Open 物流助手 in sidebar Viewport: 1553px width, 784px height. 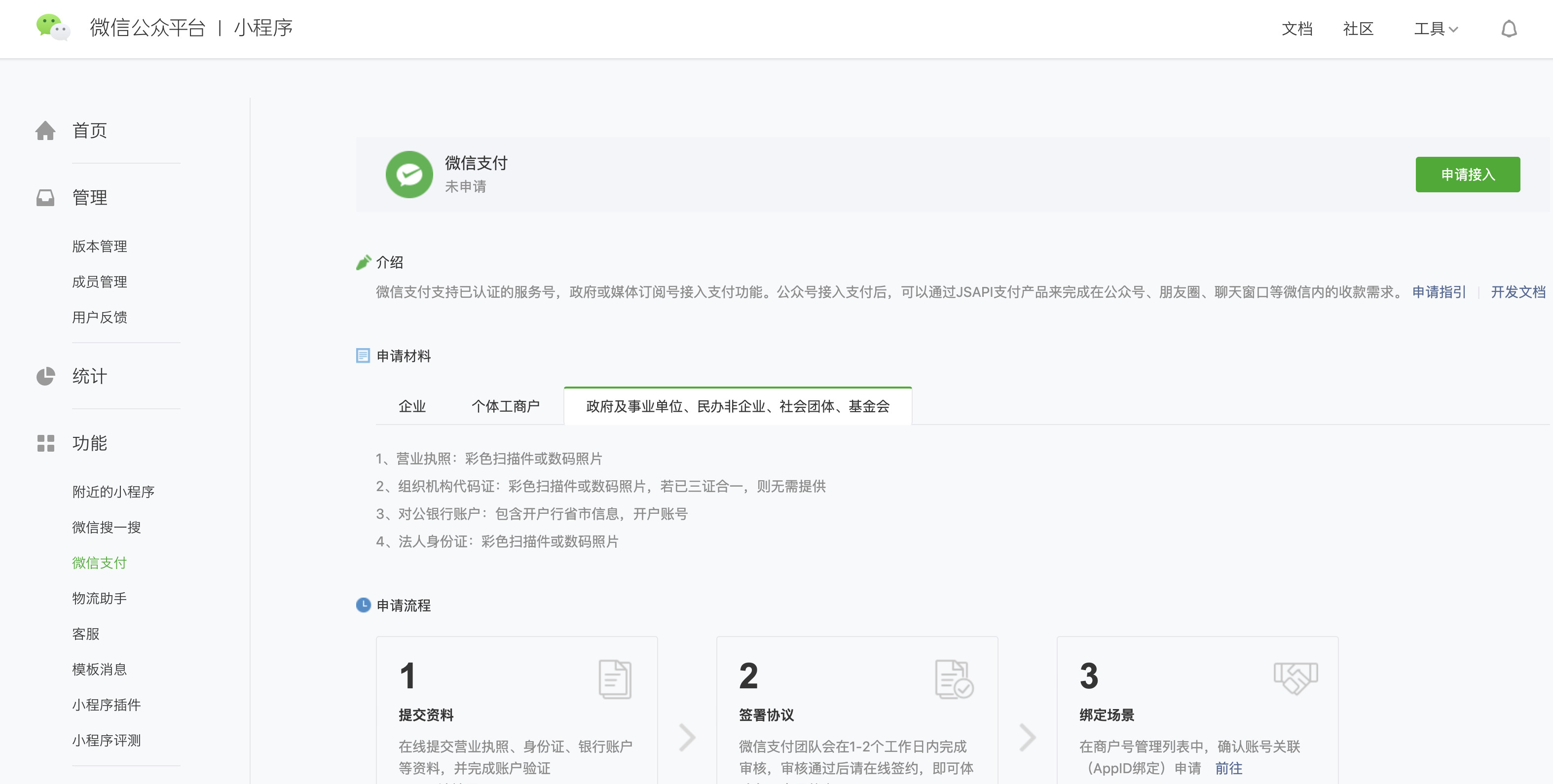(100, 599)
